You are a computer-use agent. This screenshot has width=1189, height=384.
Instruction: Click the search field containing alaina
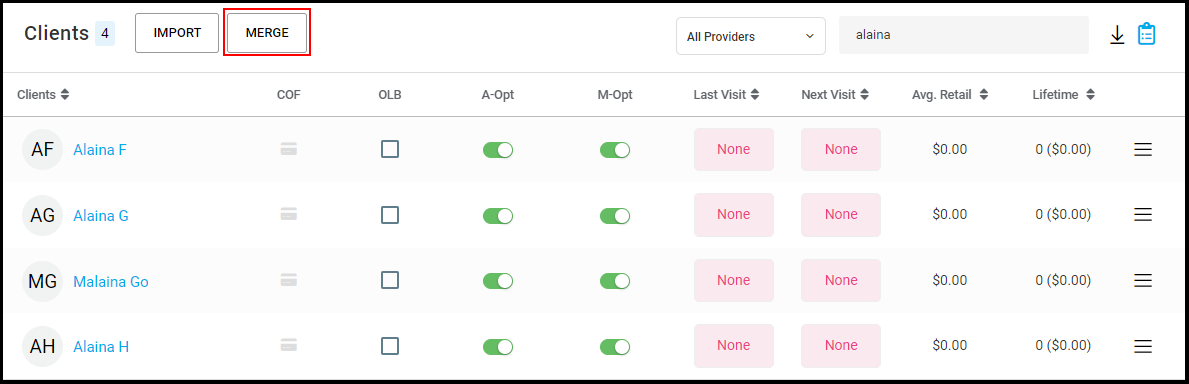pos(964,35)
